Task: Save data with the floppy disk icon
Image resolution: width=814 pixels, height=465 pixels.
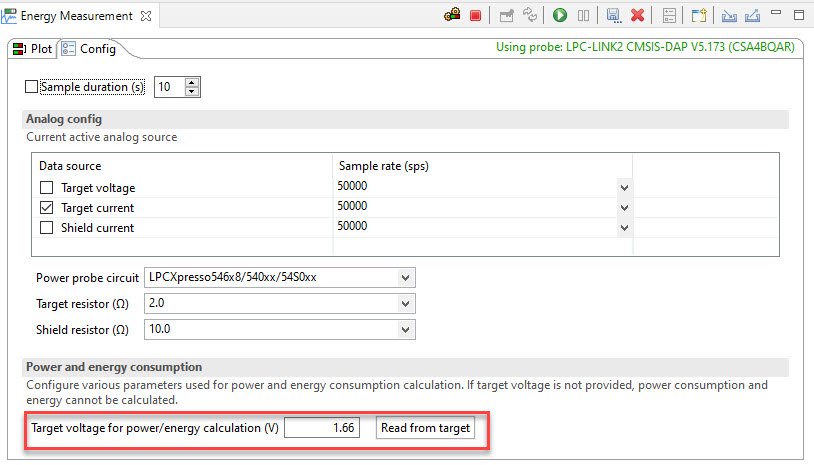Action: click(613, 16)
